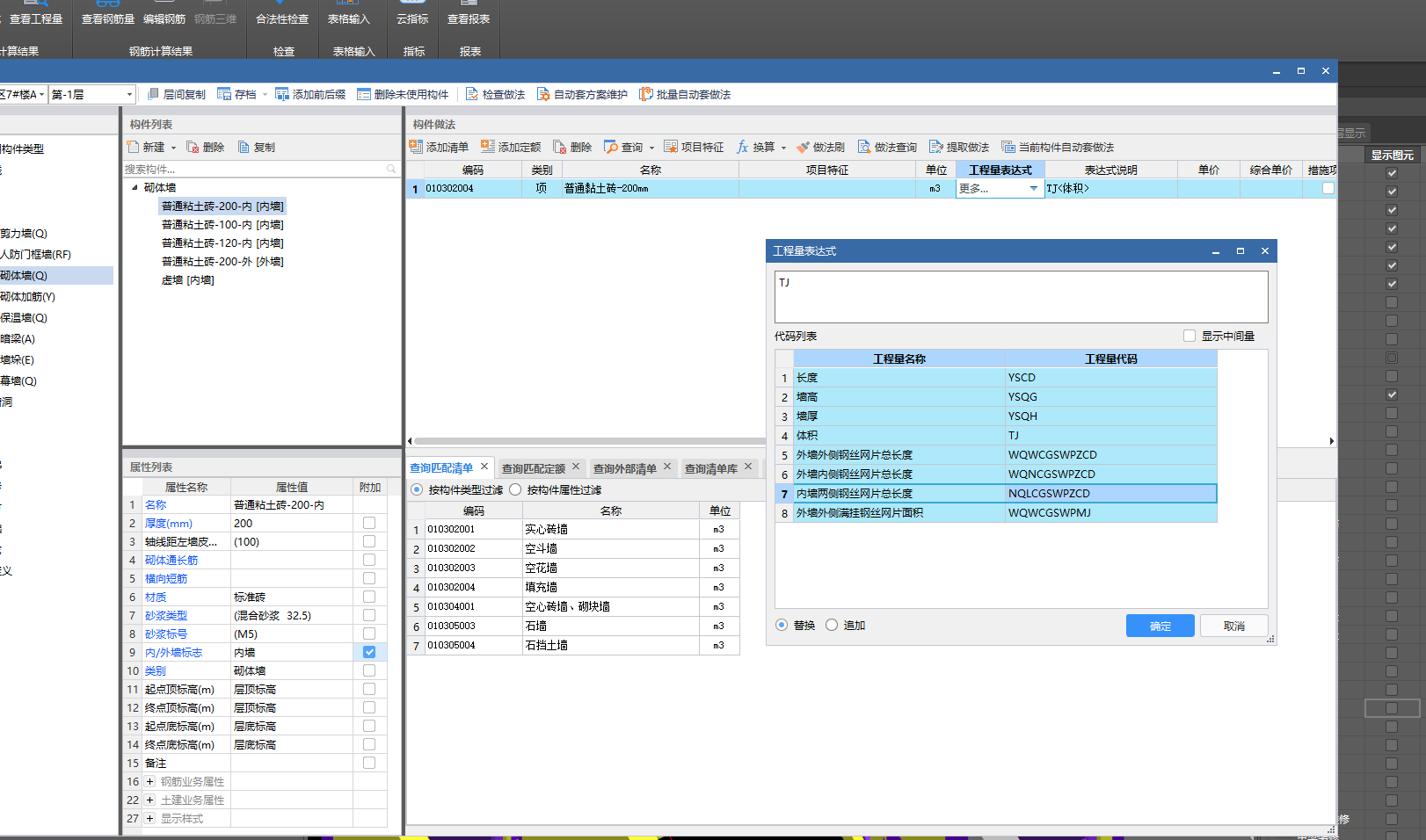Click the 查询 icon in 构件做法

pyautogui.click(x=611, y=147)
